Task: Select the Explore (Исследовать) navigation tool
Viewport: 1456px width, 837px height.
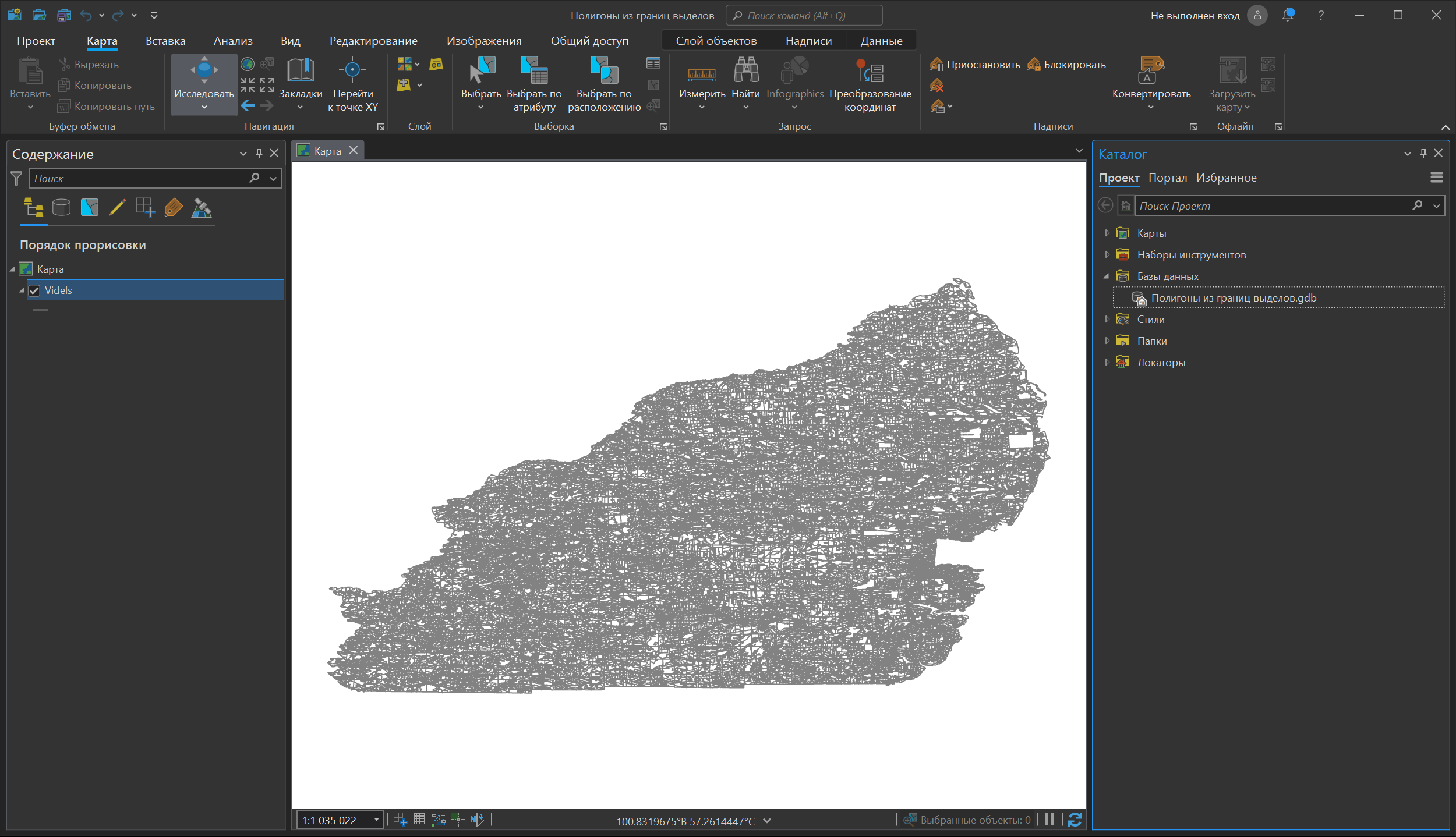Action: tap(204, 71)
